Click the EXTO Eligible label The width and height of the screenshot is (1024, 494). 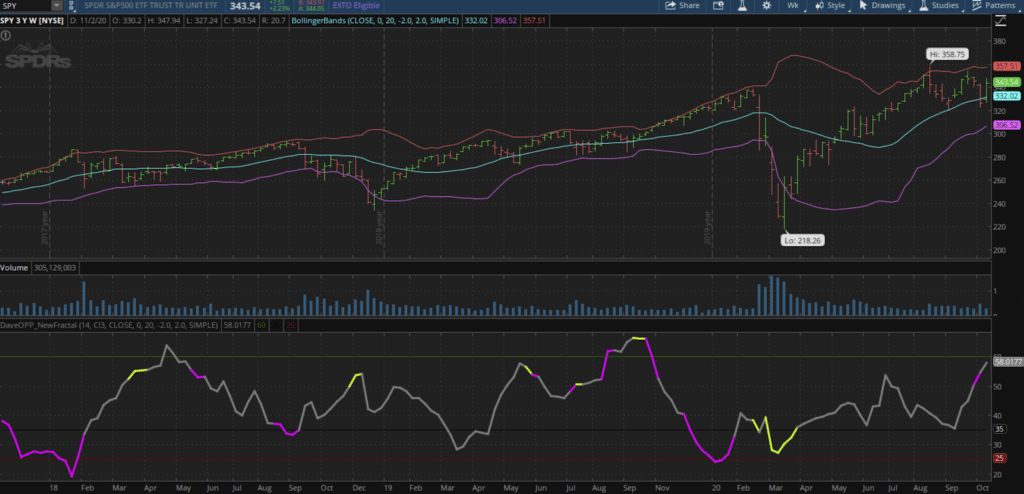click(354, 5)
